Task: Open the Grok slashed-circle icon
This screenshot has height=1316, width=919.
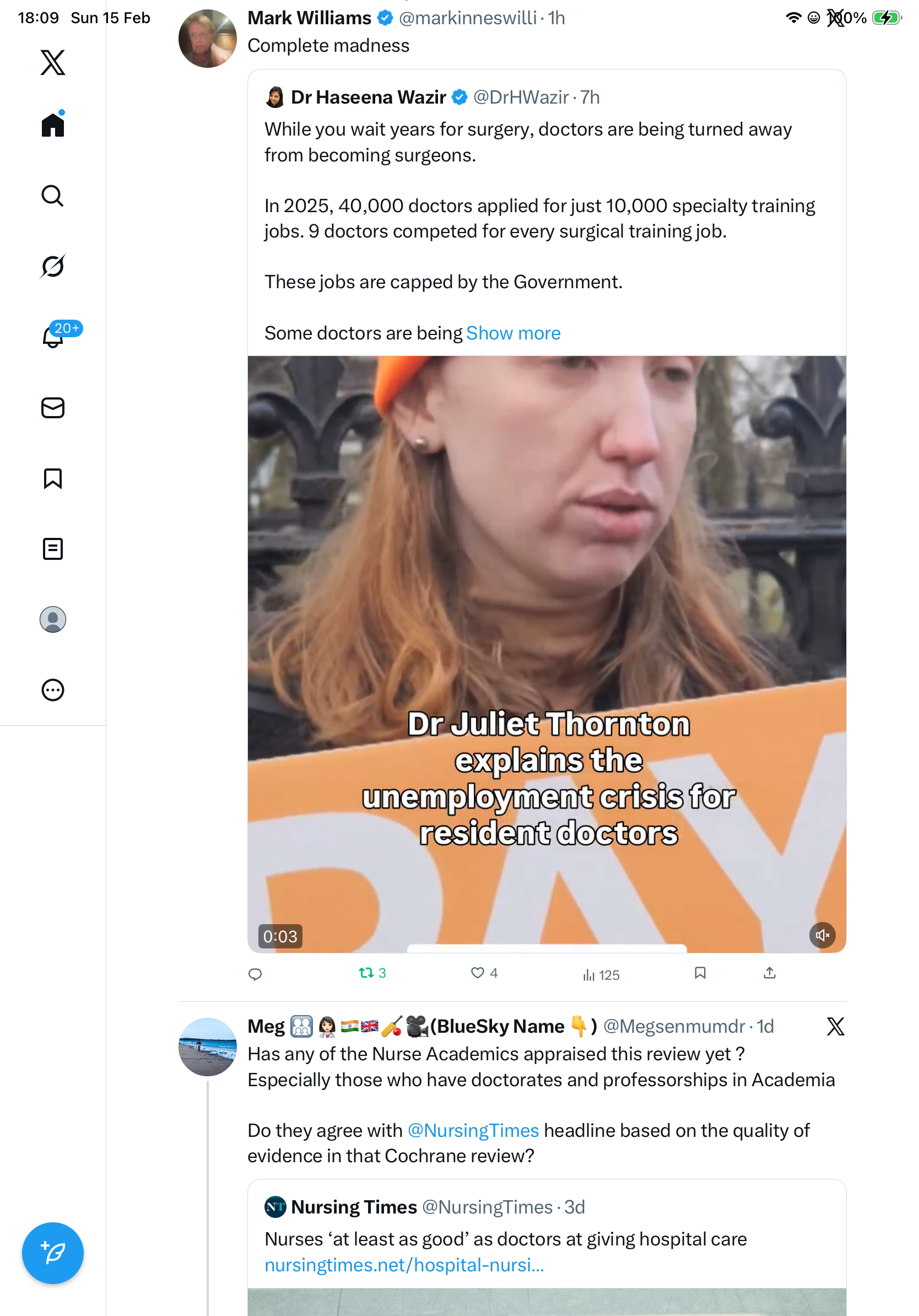Action: [53, 266]
